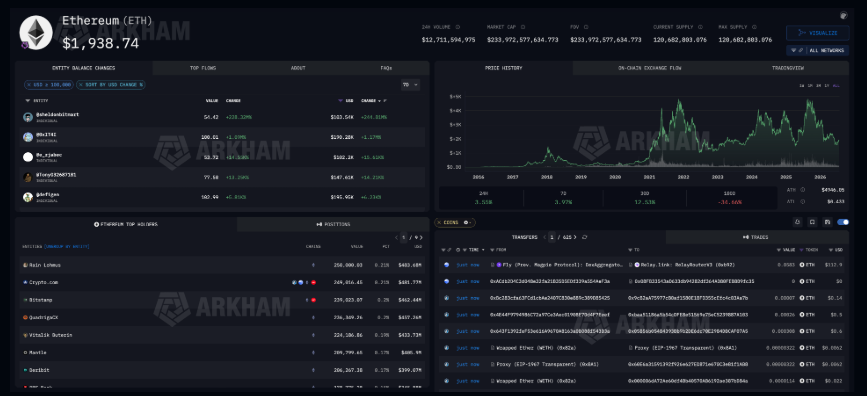Select the ALL range on the price chart

pos(836,86)
